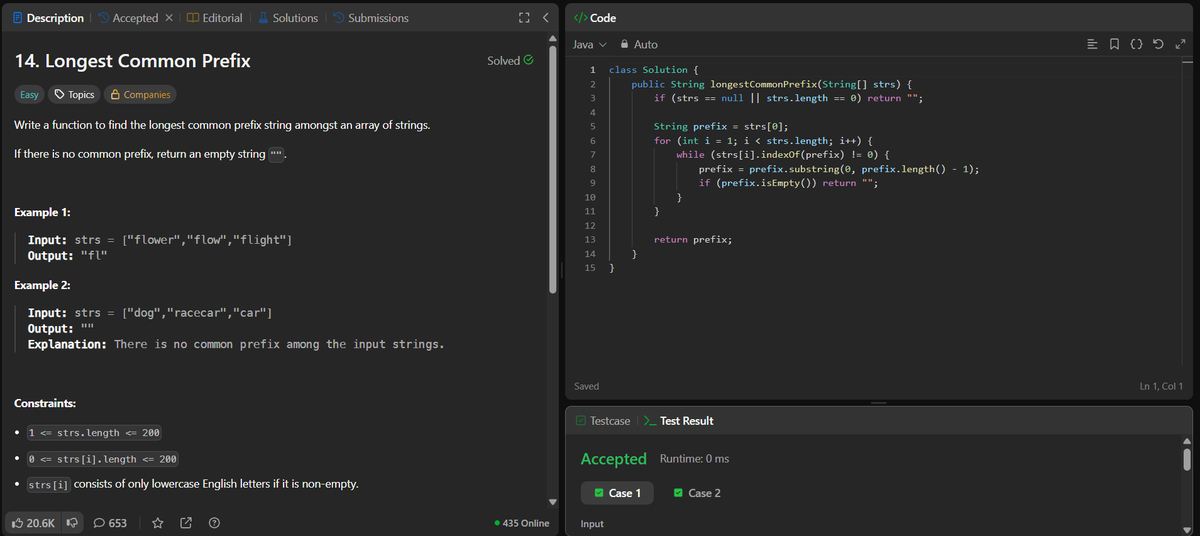Select the Case 1 result
Screen dimensions: 1200x536
[617, 493]
